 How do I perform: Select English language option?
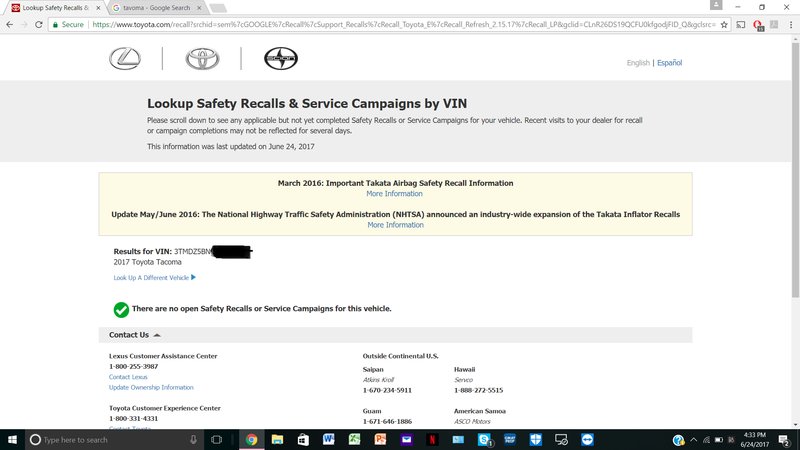click(x=638, y=63)
